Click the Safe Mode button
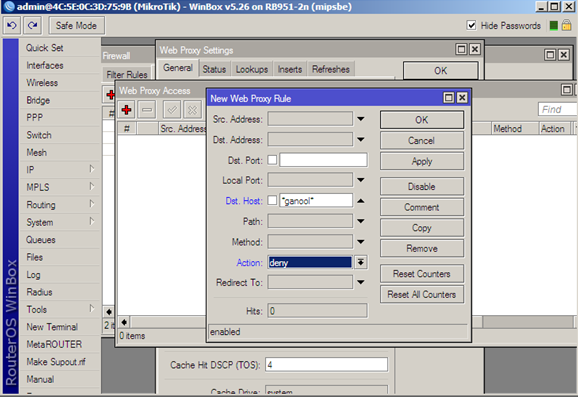578x397 pixels. [76, 25]
